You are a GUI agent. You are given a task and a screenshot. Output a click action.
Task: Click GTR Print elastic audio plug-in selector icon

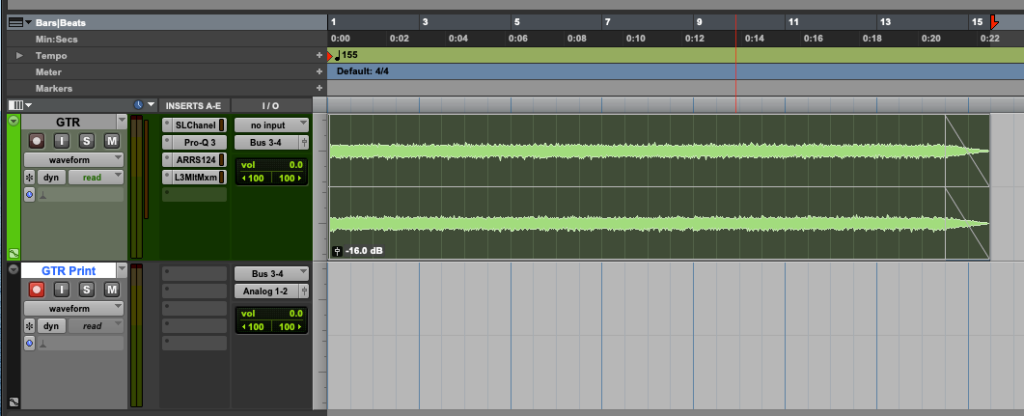pyautogui.click(x=42, y=344)
